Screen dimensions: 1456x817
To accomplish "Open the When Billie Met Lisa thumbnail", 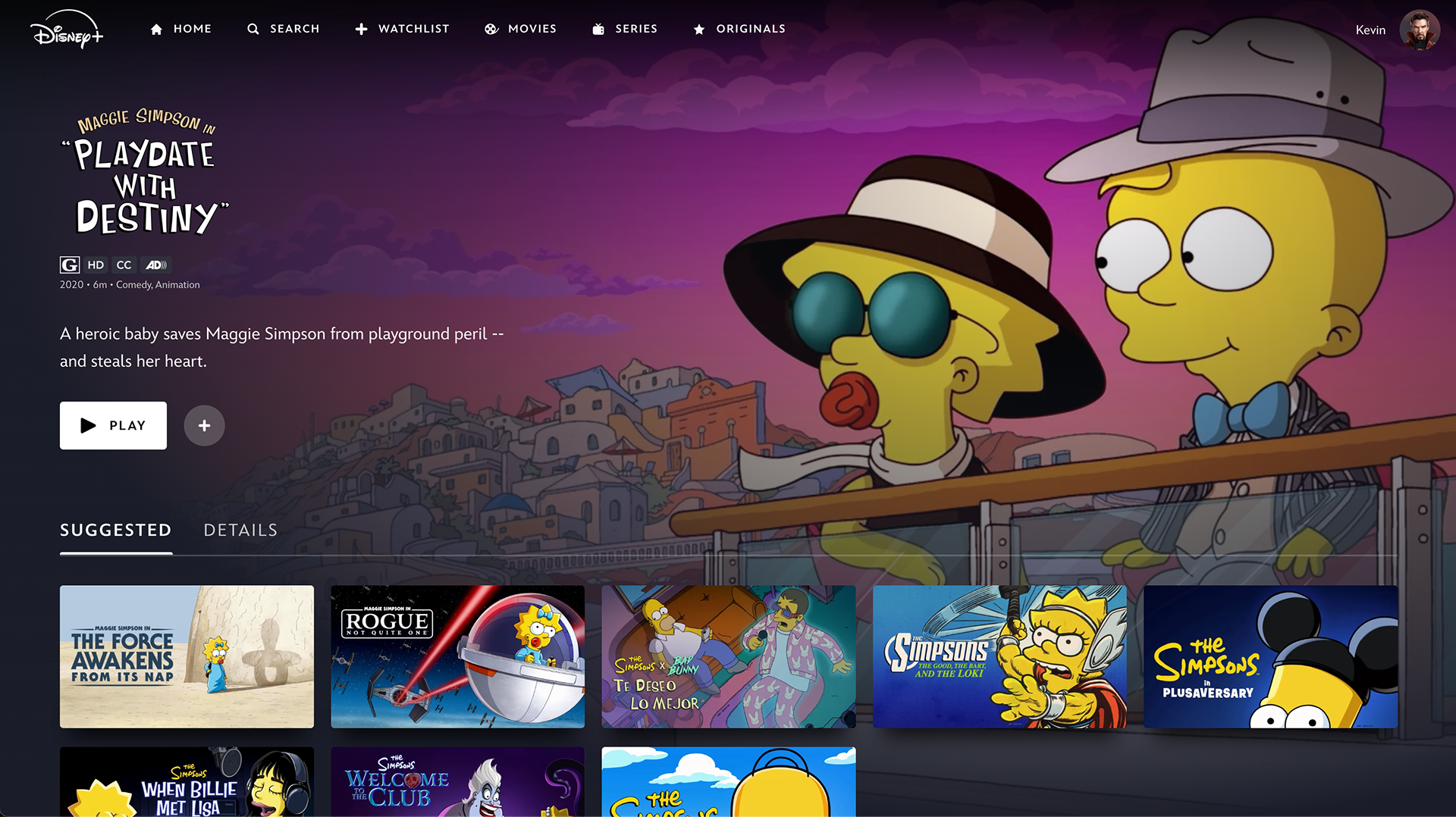I will [187, 781].
